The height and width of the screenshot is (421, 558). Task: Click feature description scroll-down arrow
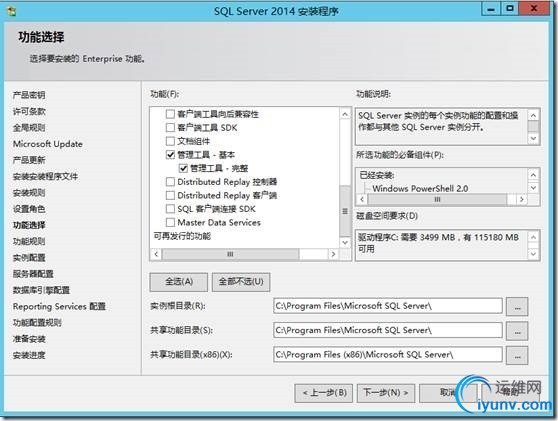pos(533,138)
